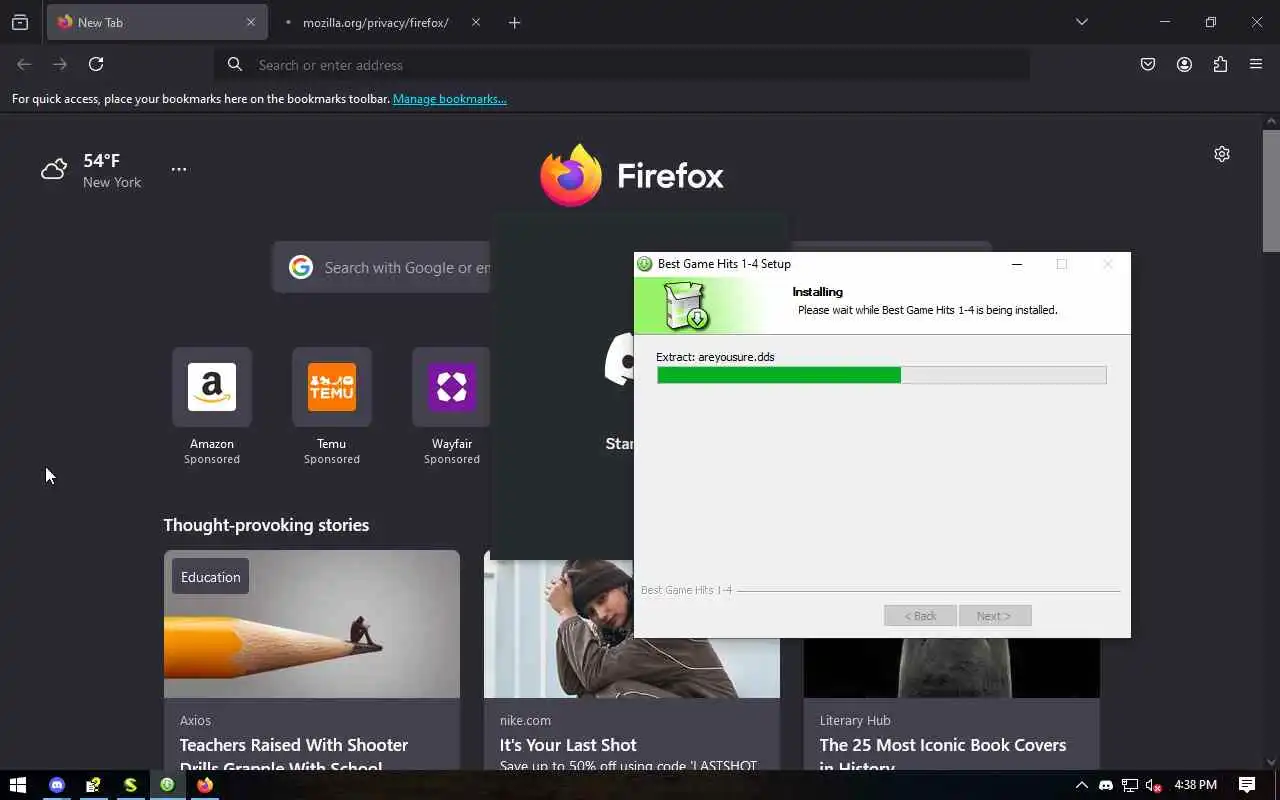Close the New Tab tab
Viewport: 1280px width, 800px height.
(x=251, y=22)
